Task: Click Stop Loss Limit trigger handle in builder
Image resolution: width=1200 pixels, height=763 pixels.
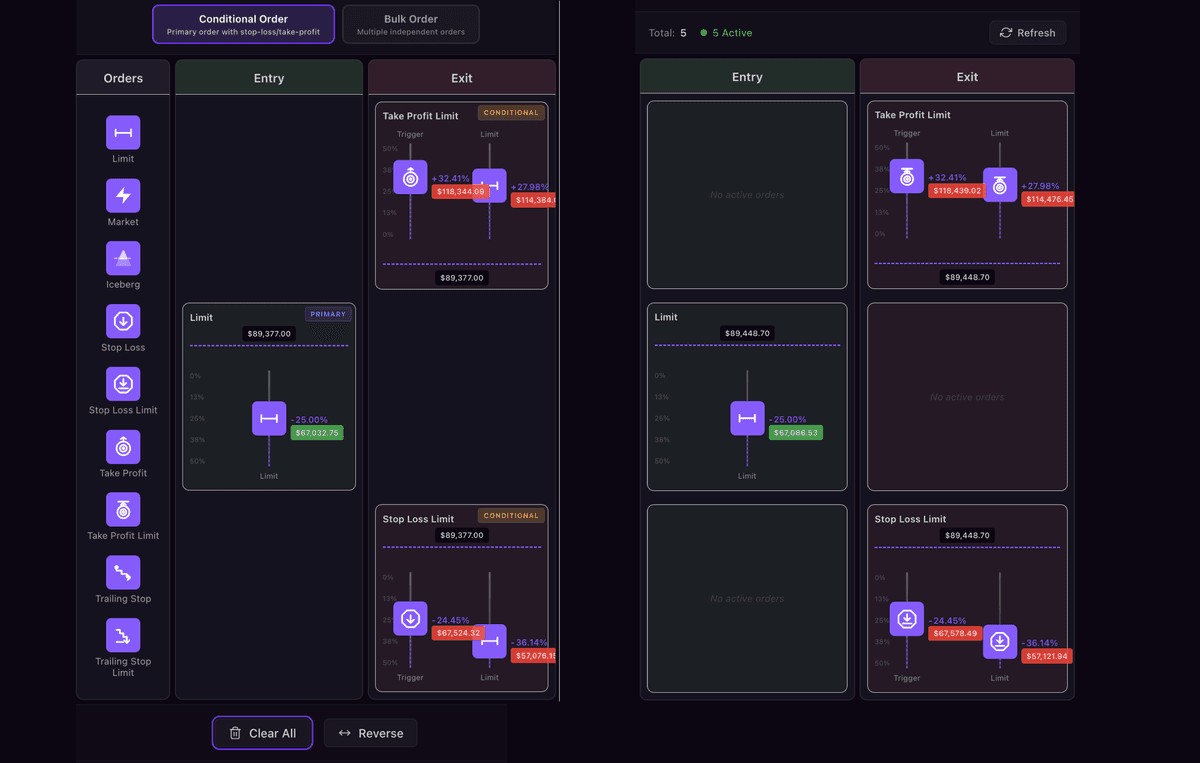Action: point(410,619)
